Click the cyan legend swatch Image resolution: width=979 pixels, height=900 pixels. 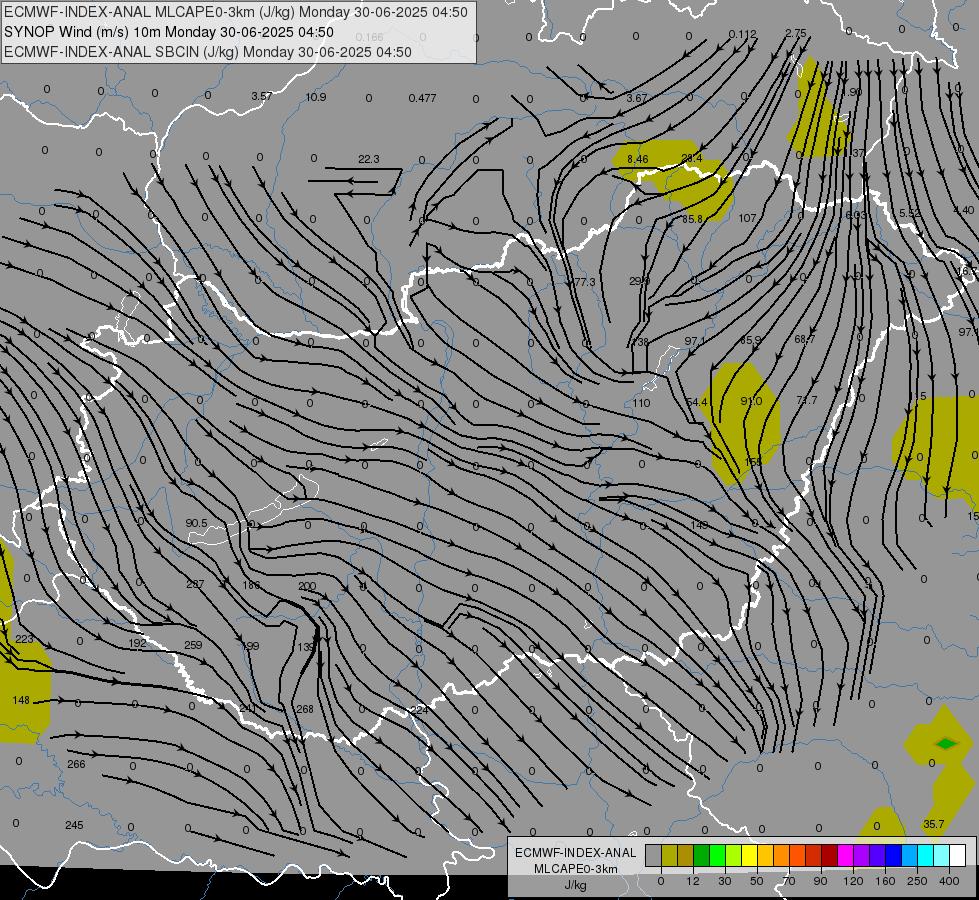click(x=925, y=855)
